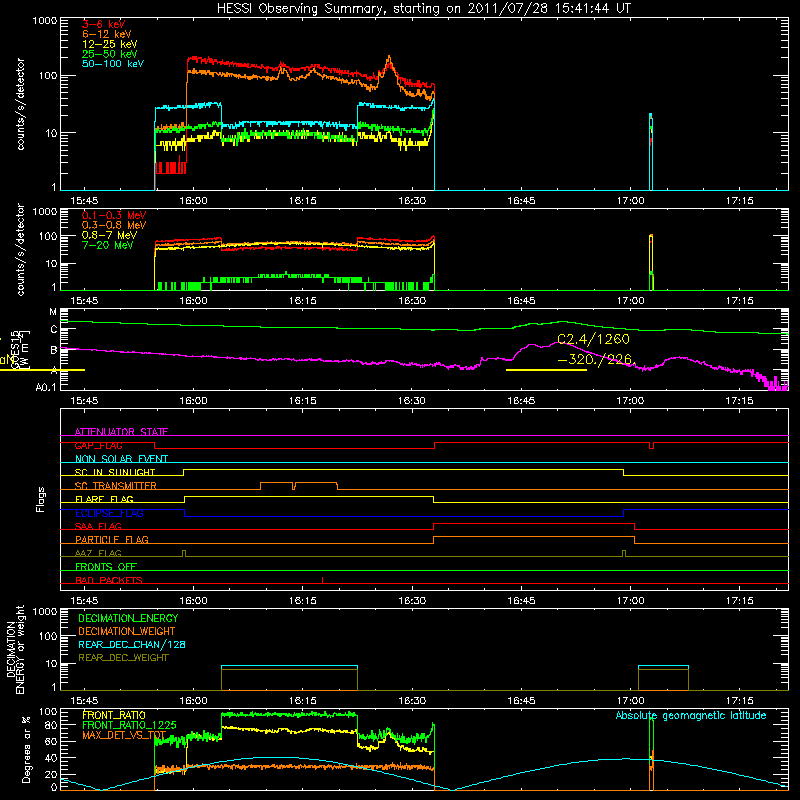
Task: Select the FLARE_FLAG label
Action: [x=104, y=499]
